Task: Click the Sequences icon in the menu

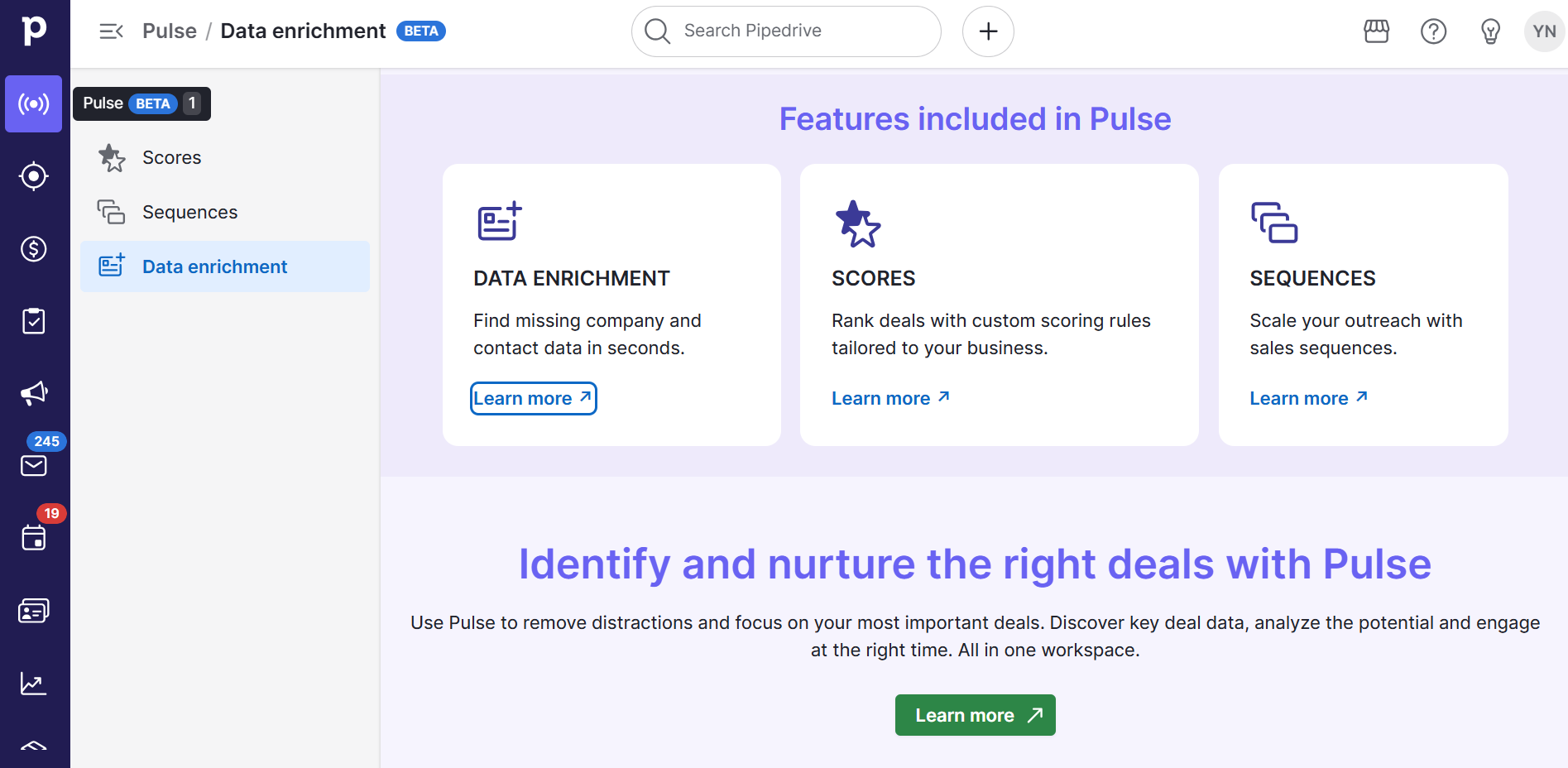Action: pos(112,212)
